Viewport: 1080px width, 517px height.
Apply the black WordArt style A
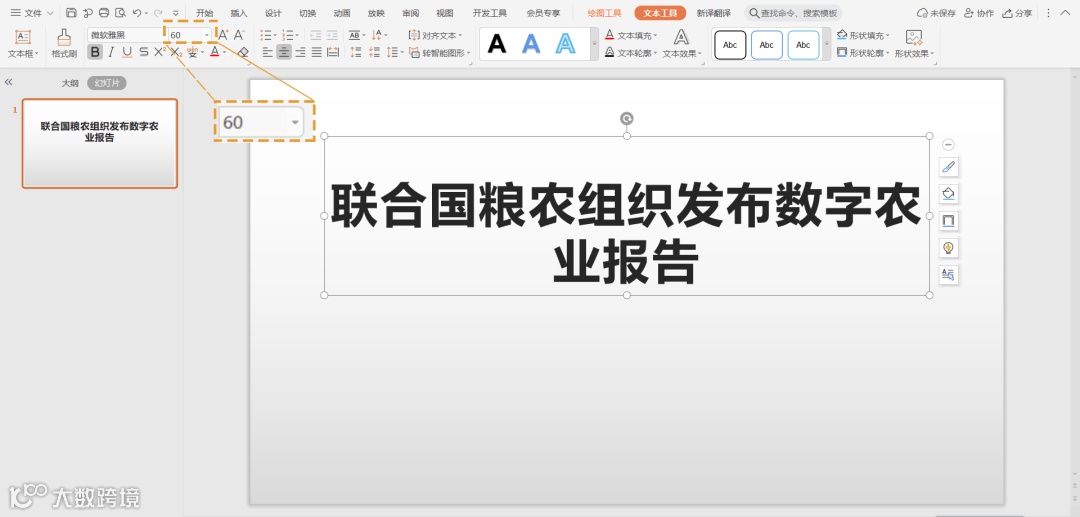click(x=497, y=44)
